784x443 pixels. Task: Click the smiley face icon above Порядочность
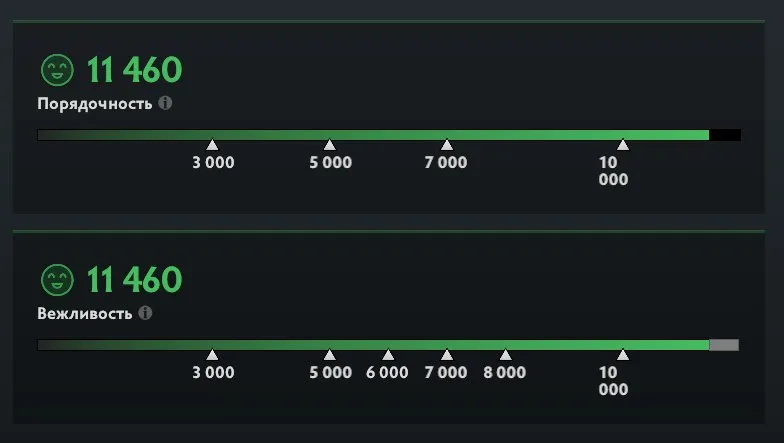coord(57,70)
